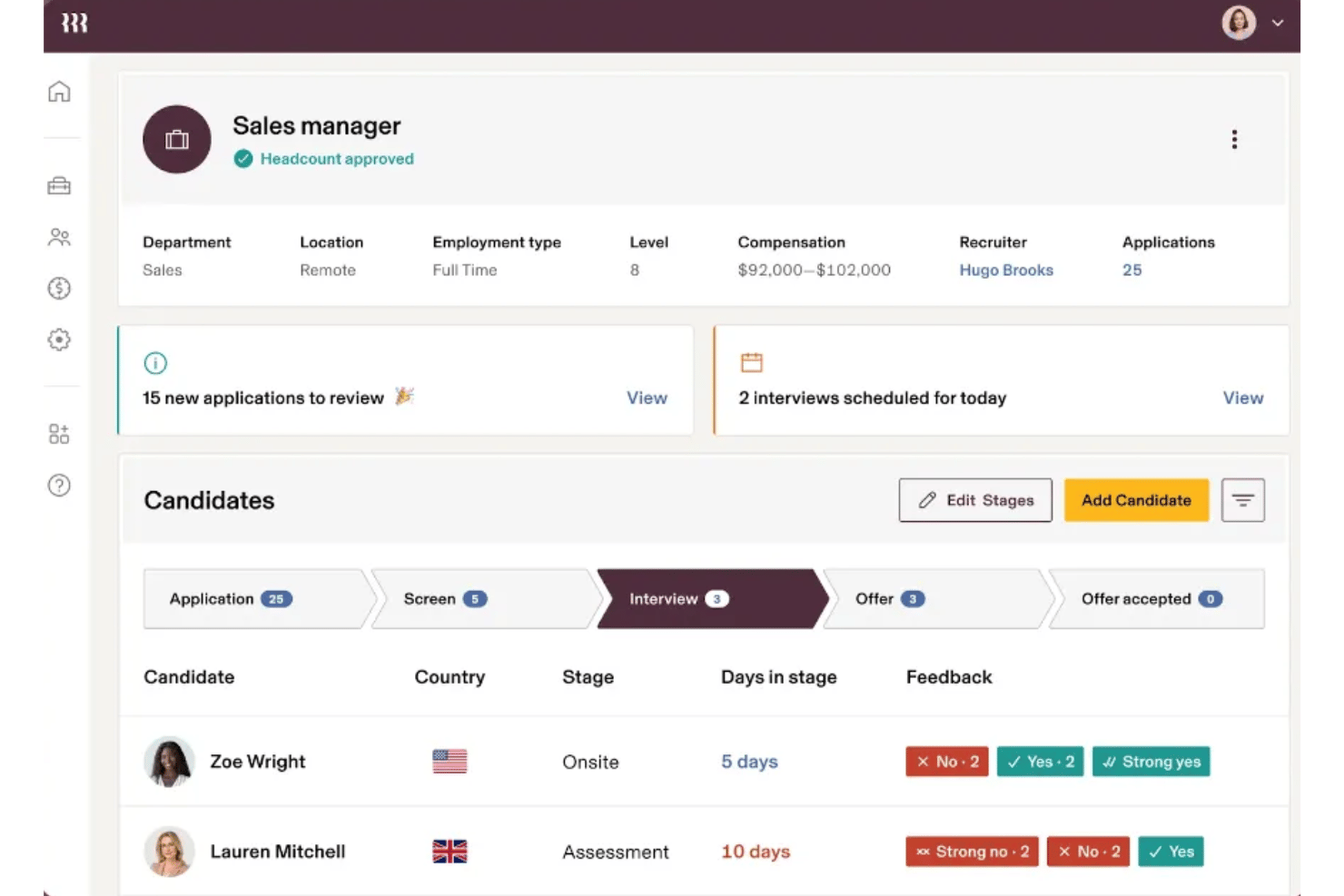This screenshot has width=1344, height=896.
Task: Click the Headcount approved checkmark icon
Action: pyautogui.click(x=243, y=159)
